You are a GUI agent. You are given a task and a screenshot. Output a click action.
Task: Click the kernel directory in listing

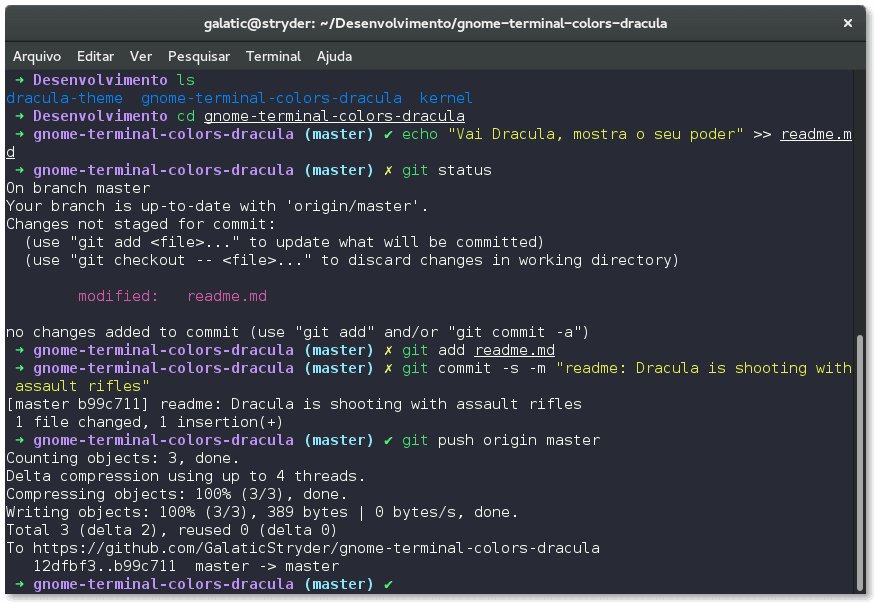[446, 97]
